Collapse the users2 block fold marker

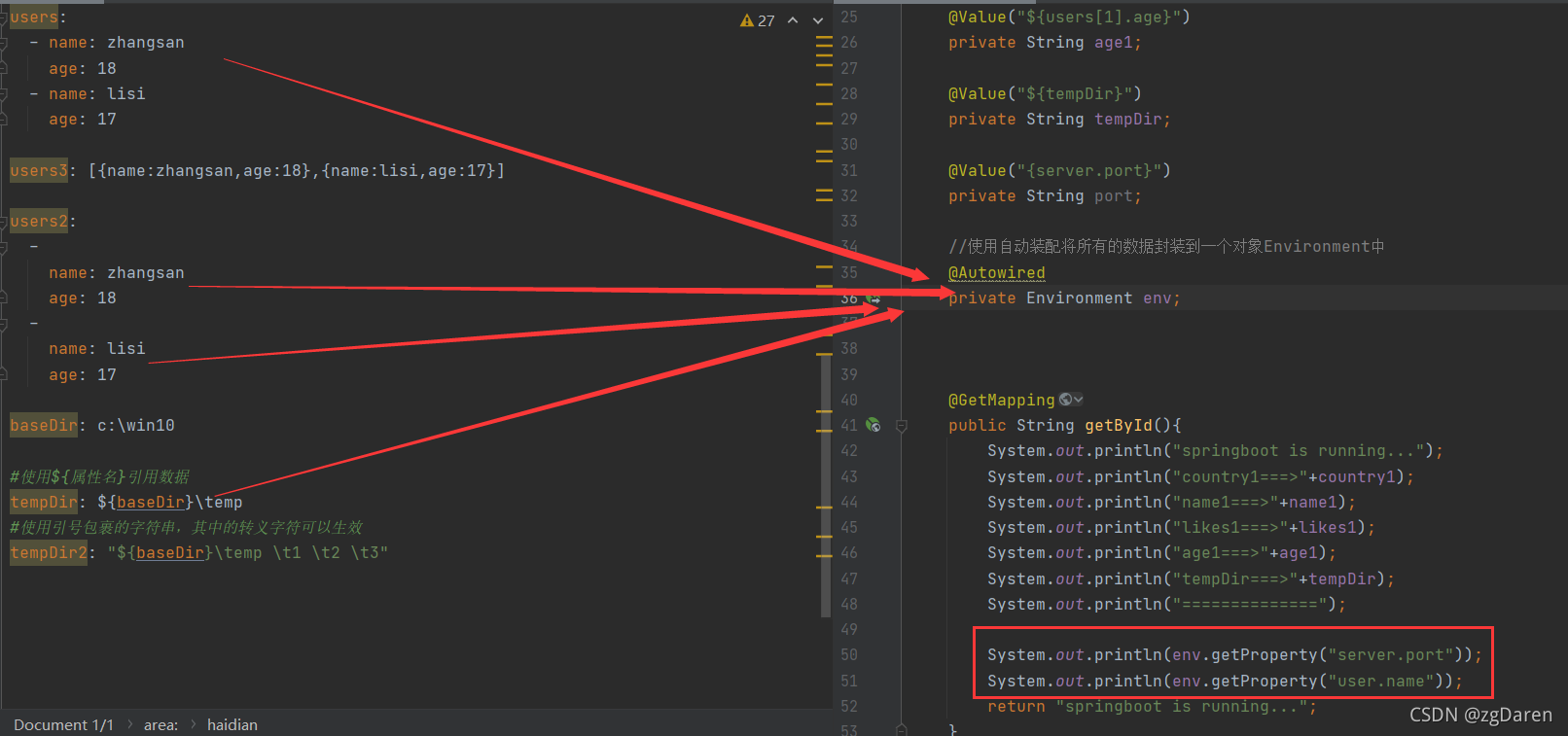click(4, 222)
